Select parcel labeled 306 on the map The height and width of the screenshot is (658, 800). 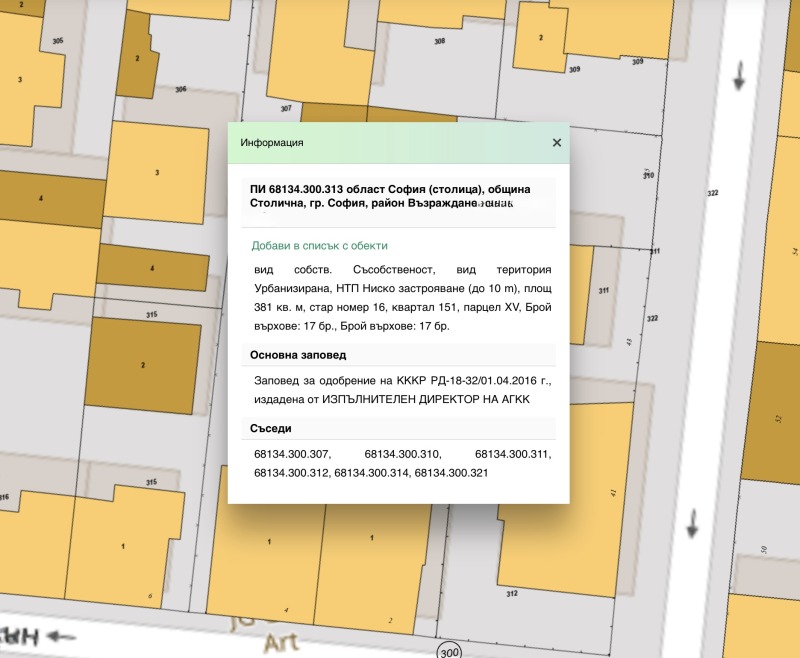180,89
